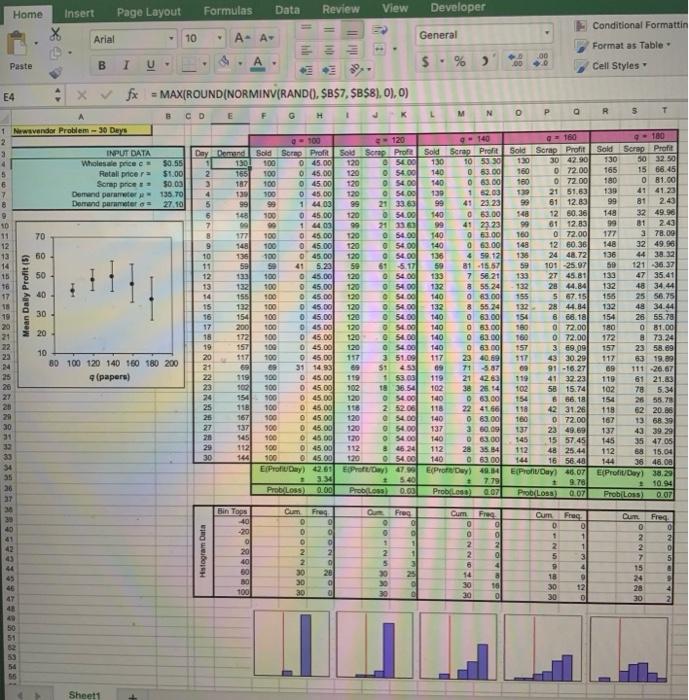The height and width of the screenshot is (700, 689).
Task: Click the Paste clipboard icon
Action: 17,44
